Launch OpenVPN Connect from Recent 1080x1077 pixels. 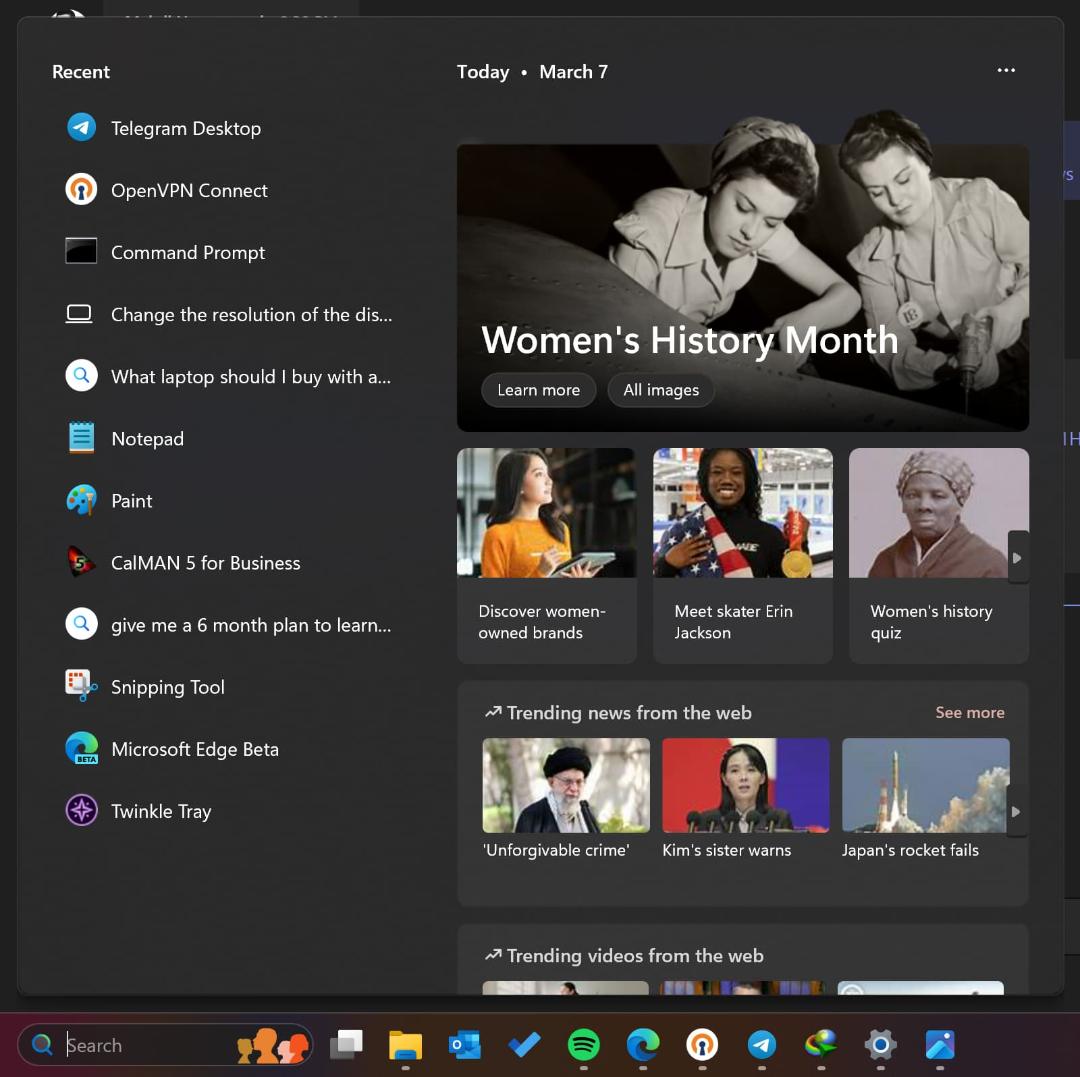pyautogui.click(x=167, y=190)
